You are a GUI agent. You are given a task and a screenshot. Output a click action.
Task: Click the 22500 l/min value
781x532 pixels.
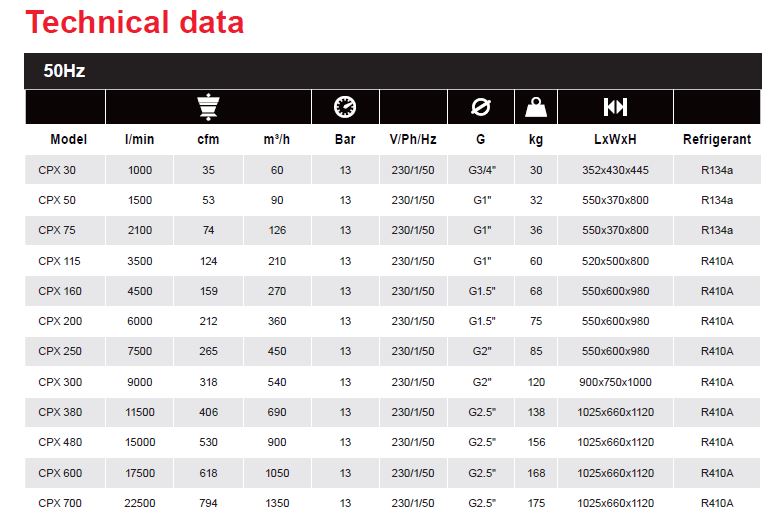coord(140,503)
